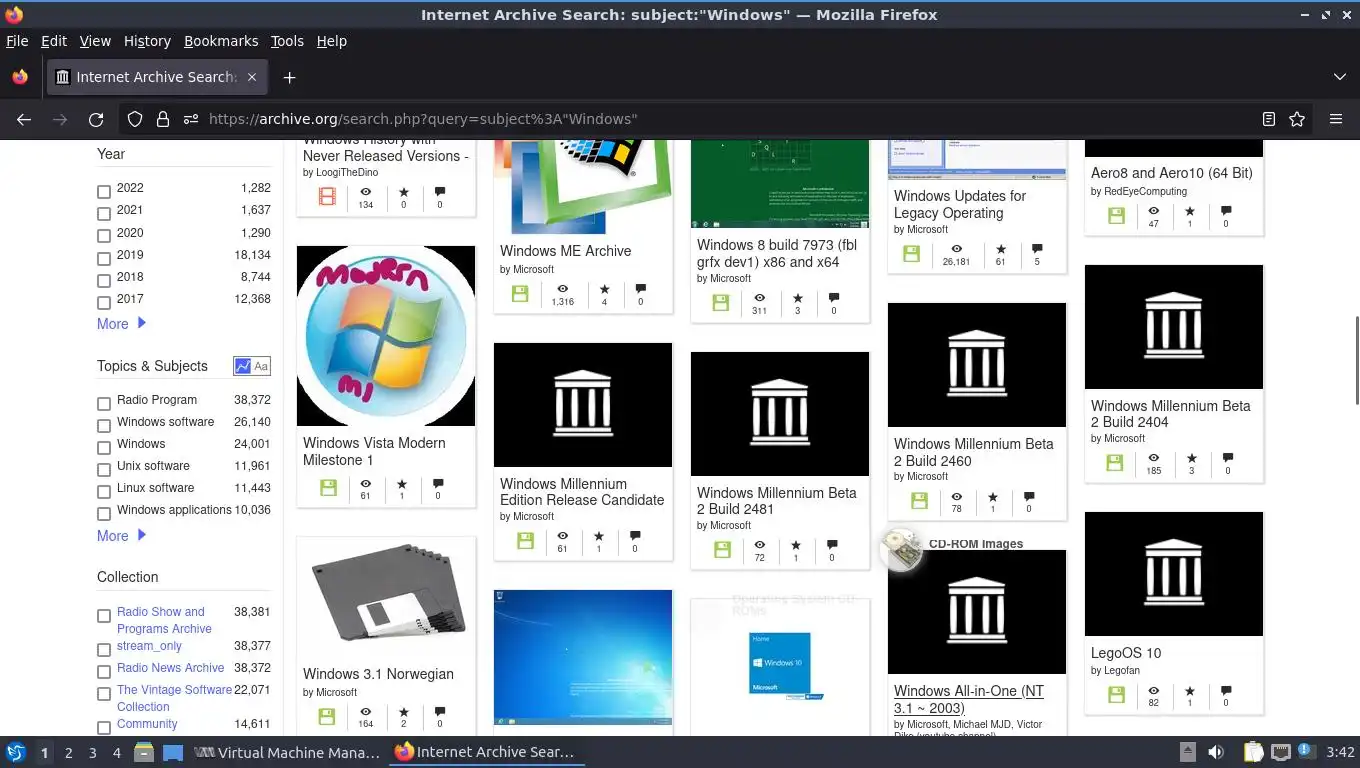Enable the Unix software topic filter
Image resolution: width=1360 pixels, height=768 pixels.
tap(104, 469)
